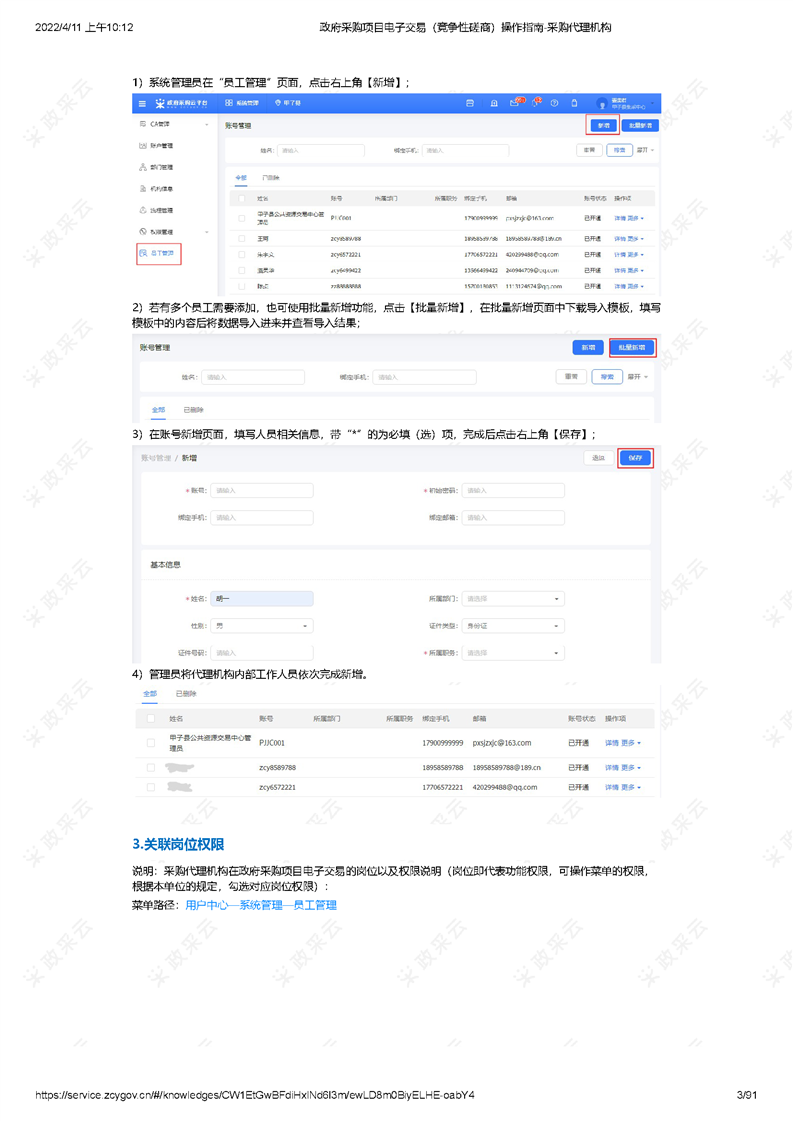
Task: Switch to the 已删除 tab in bottom table
Action: 186,694
